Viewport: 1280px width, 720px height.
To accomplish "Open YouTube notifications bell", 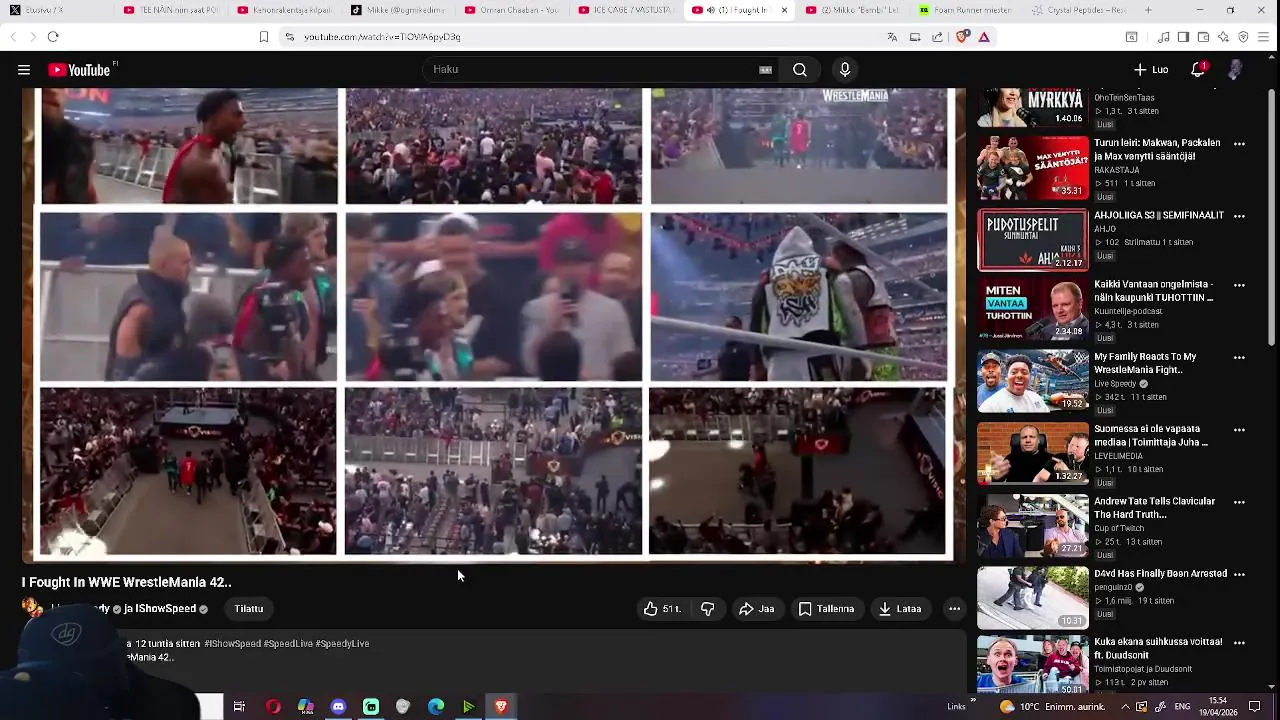I will [x=1198, y=70].
